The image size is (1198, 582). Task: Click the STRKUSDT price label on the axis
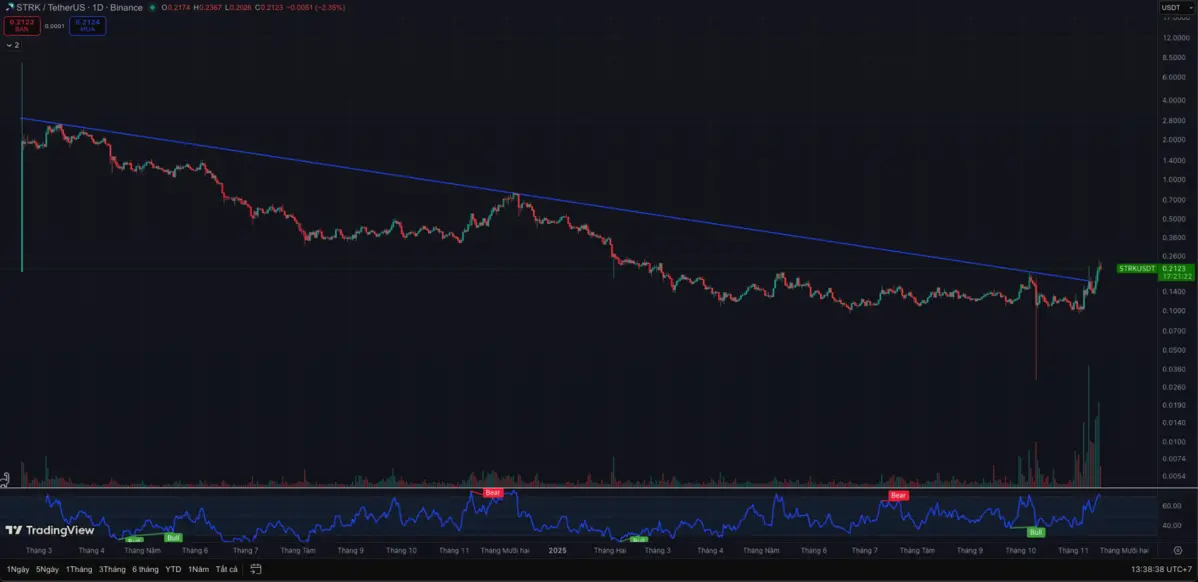point(1136,269)
